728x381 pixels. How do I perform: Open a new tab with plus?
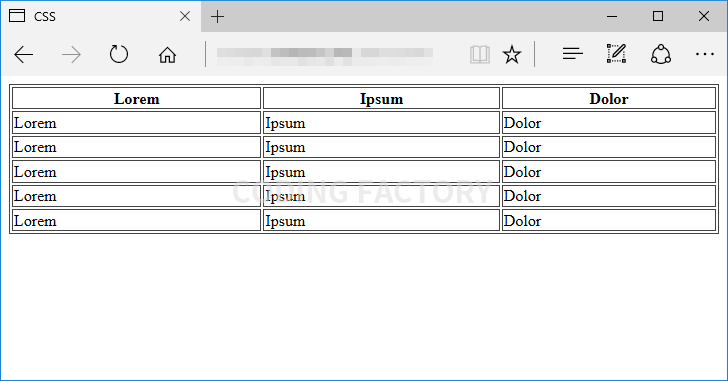click(x=217, y=17)
